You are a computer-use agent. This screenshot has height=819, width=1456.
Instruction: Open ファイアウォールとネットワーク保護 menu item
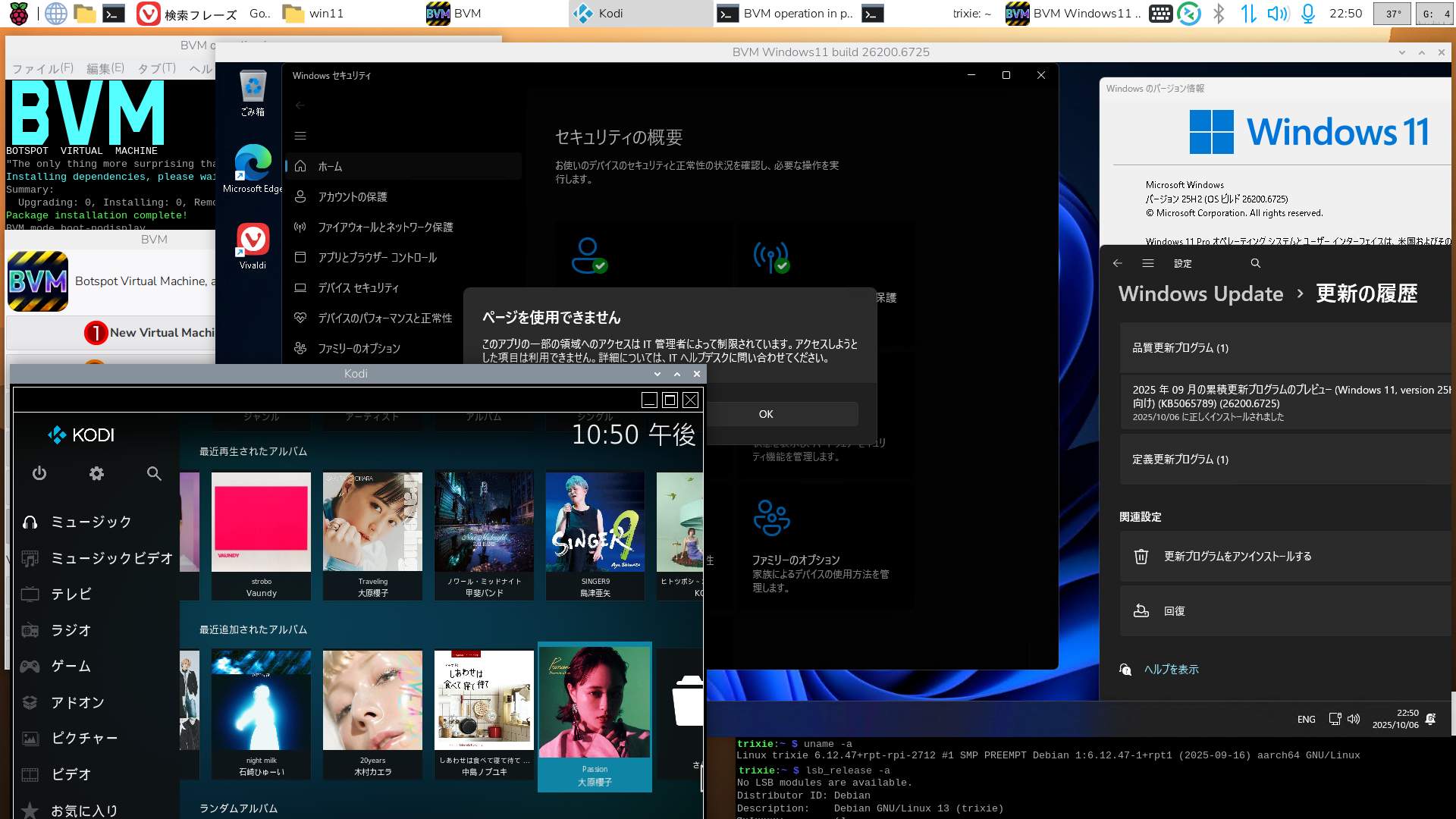click(x=385, y=227)
